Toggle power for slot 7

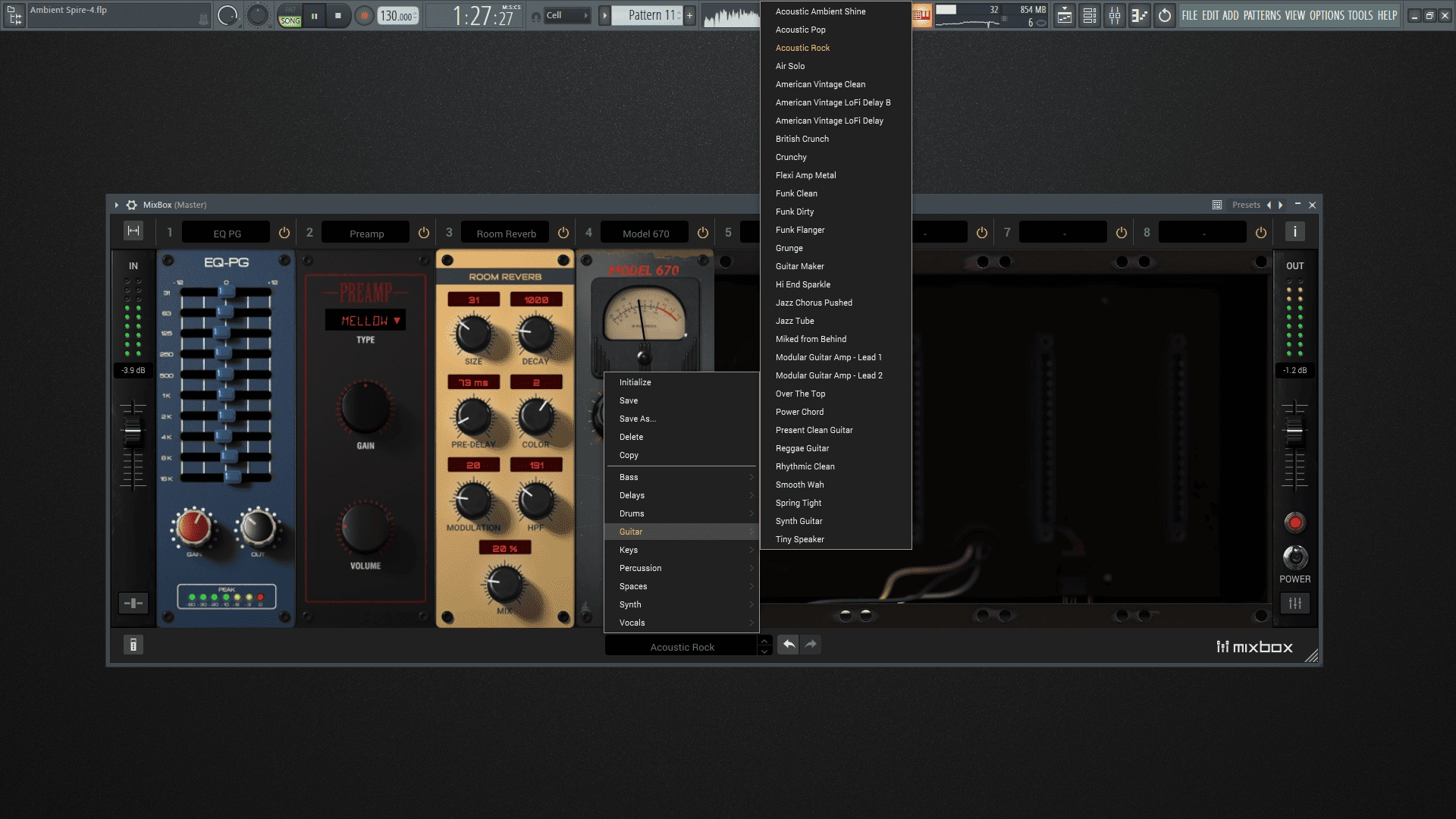point(1122,233)
